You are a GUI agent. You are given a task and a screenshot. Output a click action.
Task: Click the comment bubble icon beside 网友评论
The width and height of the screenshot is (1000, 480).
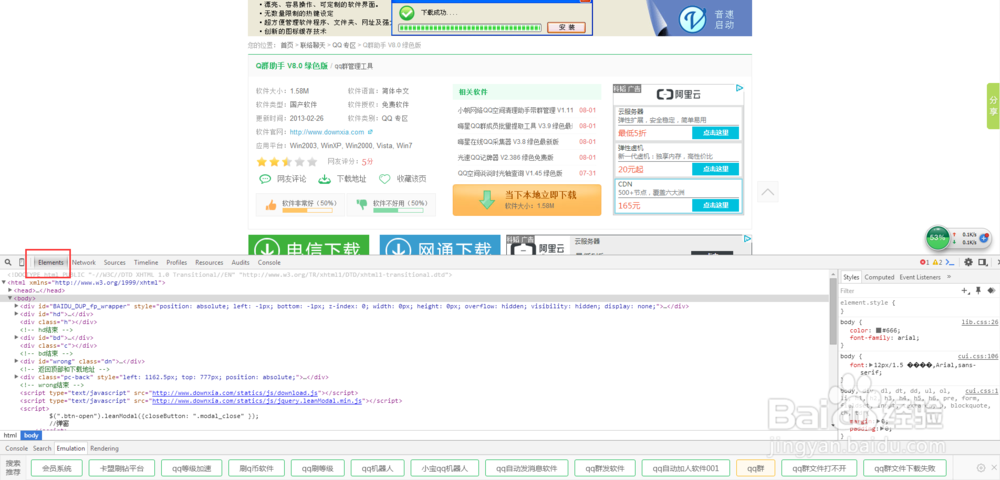pos(265,179)
